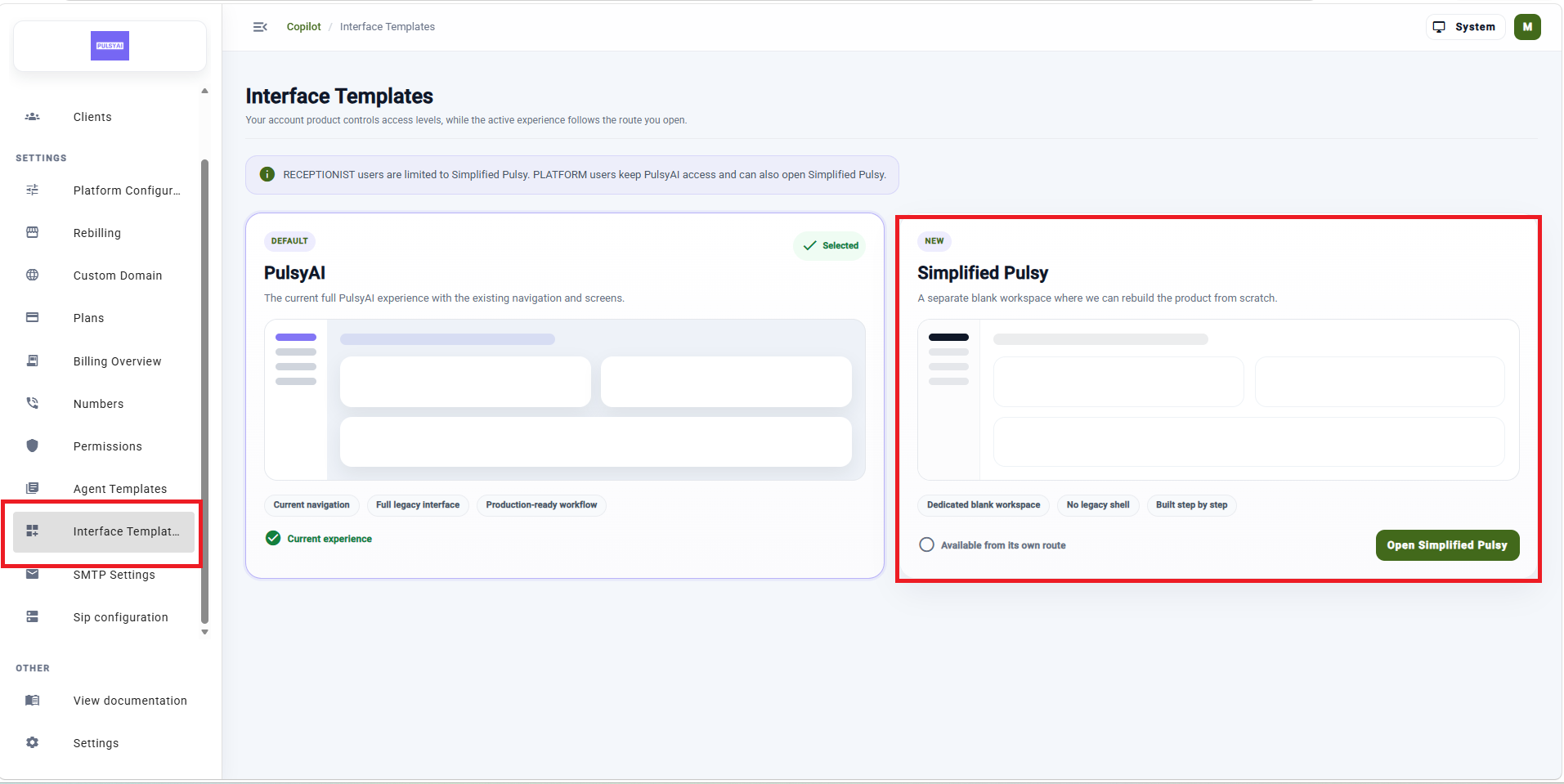Click the Current experience label
Viewport: 1564px width, 784px height.
(329, 539)
